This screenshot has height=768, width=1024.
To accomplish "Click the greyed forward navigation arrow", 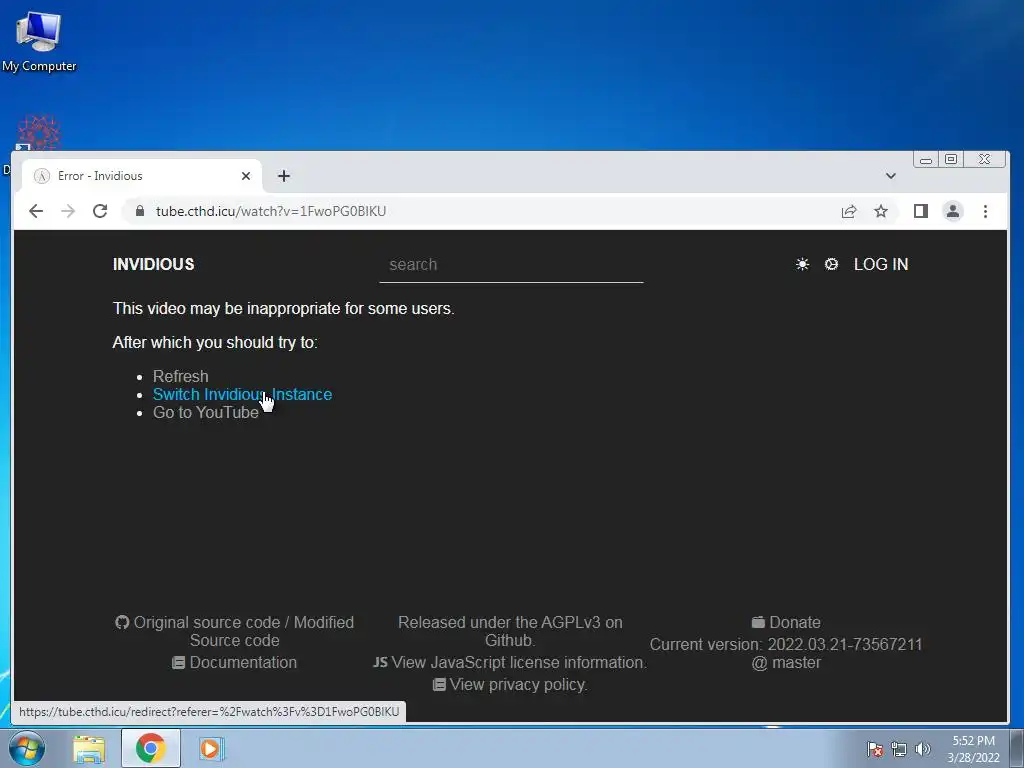I will click(68, 211).
